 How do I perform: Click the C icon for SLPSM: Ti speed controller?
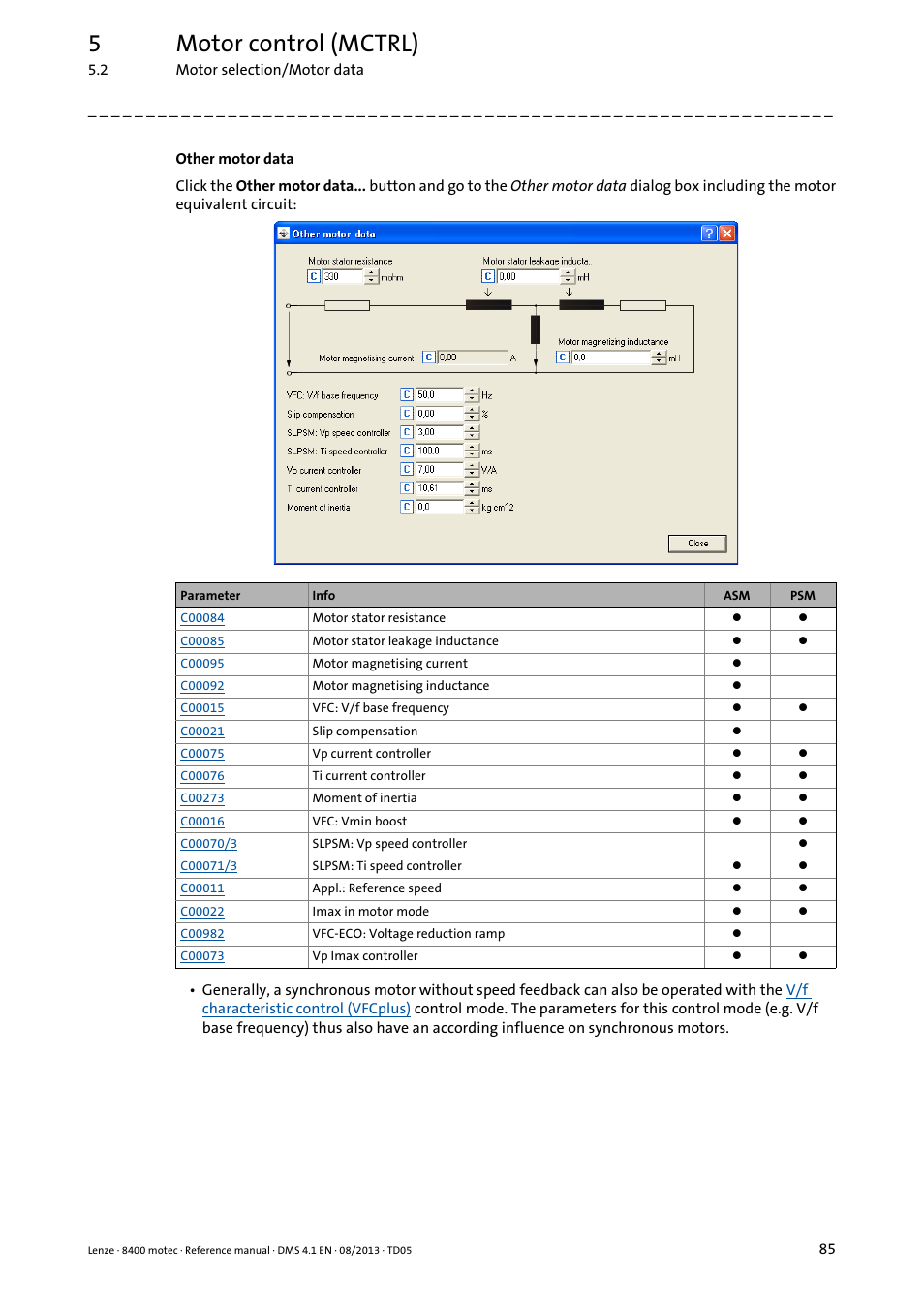click(x=408, y=451)
